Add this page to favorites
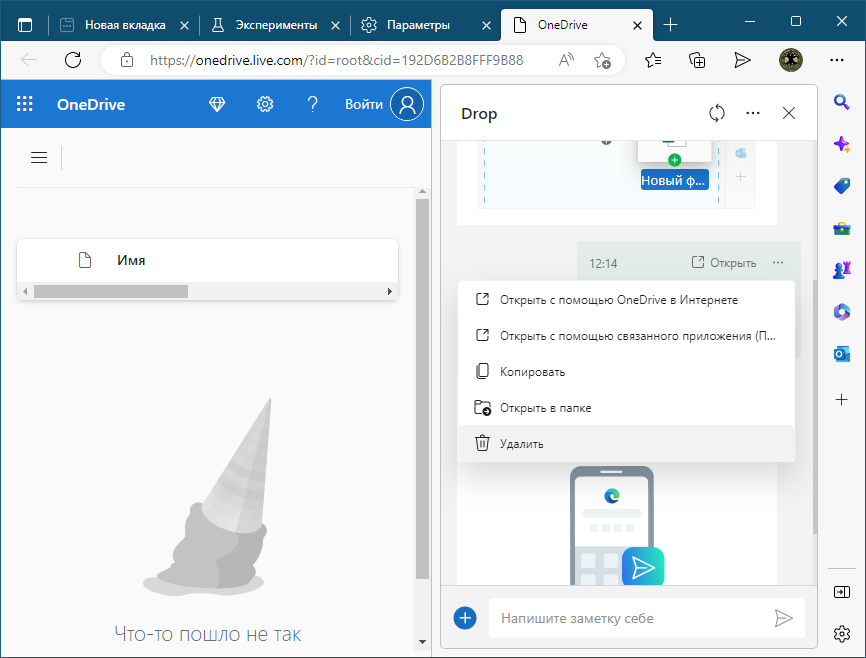The width and height of the screenshot is (866, 658). (602, 60)
